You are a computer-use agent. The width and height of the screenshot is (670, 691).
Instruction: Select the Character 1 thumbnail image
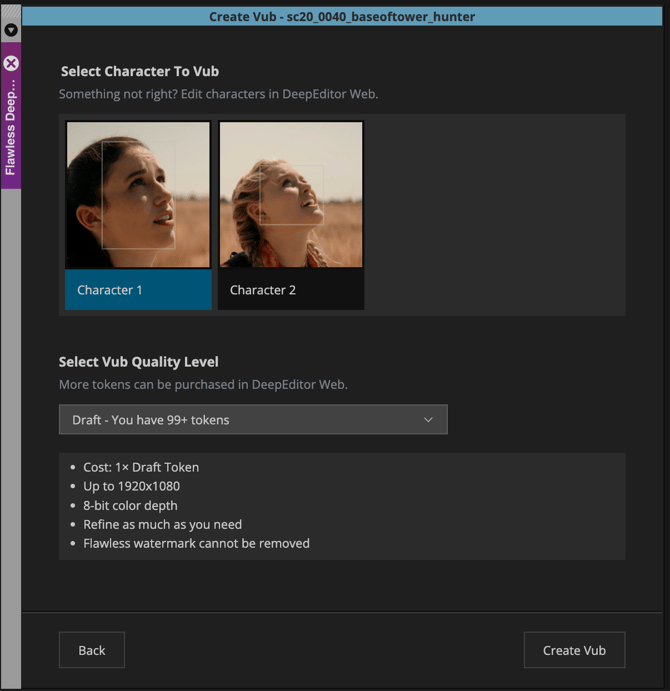[138, 195]
